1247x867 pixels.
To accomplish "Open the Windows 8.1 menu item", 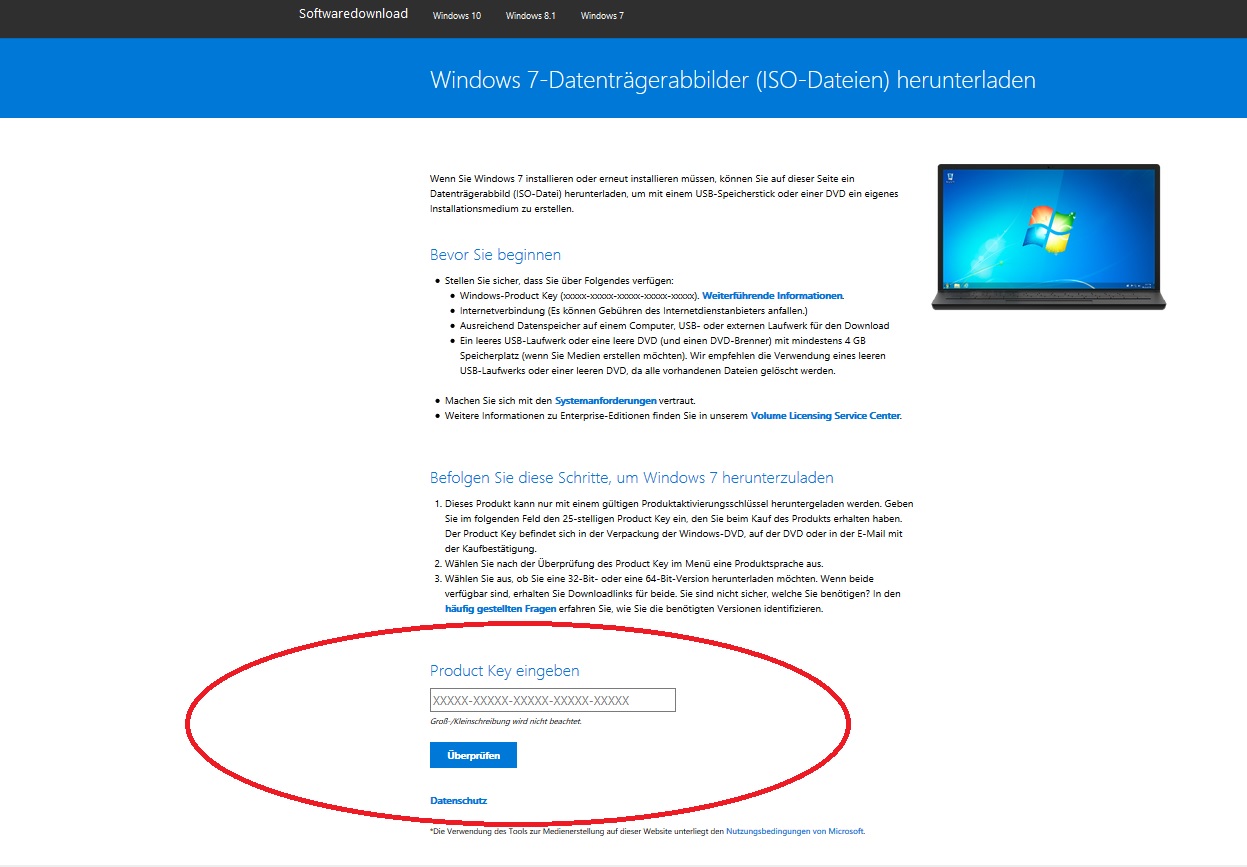I will [x=530, y=16].
